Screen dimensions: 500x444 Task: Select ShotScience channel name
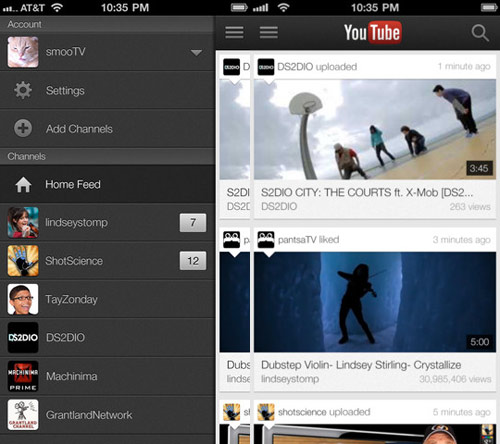coord(74,261)
